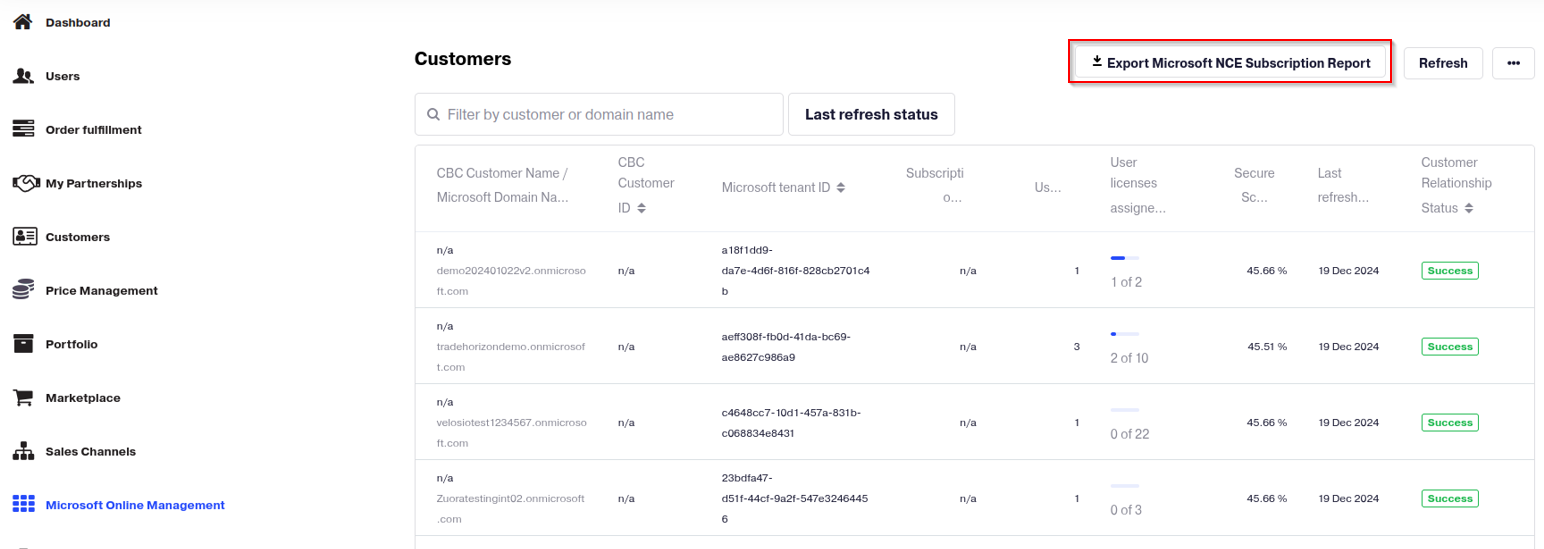Open My Partnerships in sidebar
Image resolution: width=1544 pixels, height=549 pixels.
point(94,183)
